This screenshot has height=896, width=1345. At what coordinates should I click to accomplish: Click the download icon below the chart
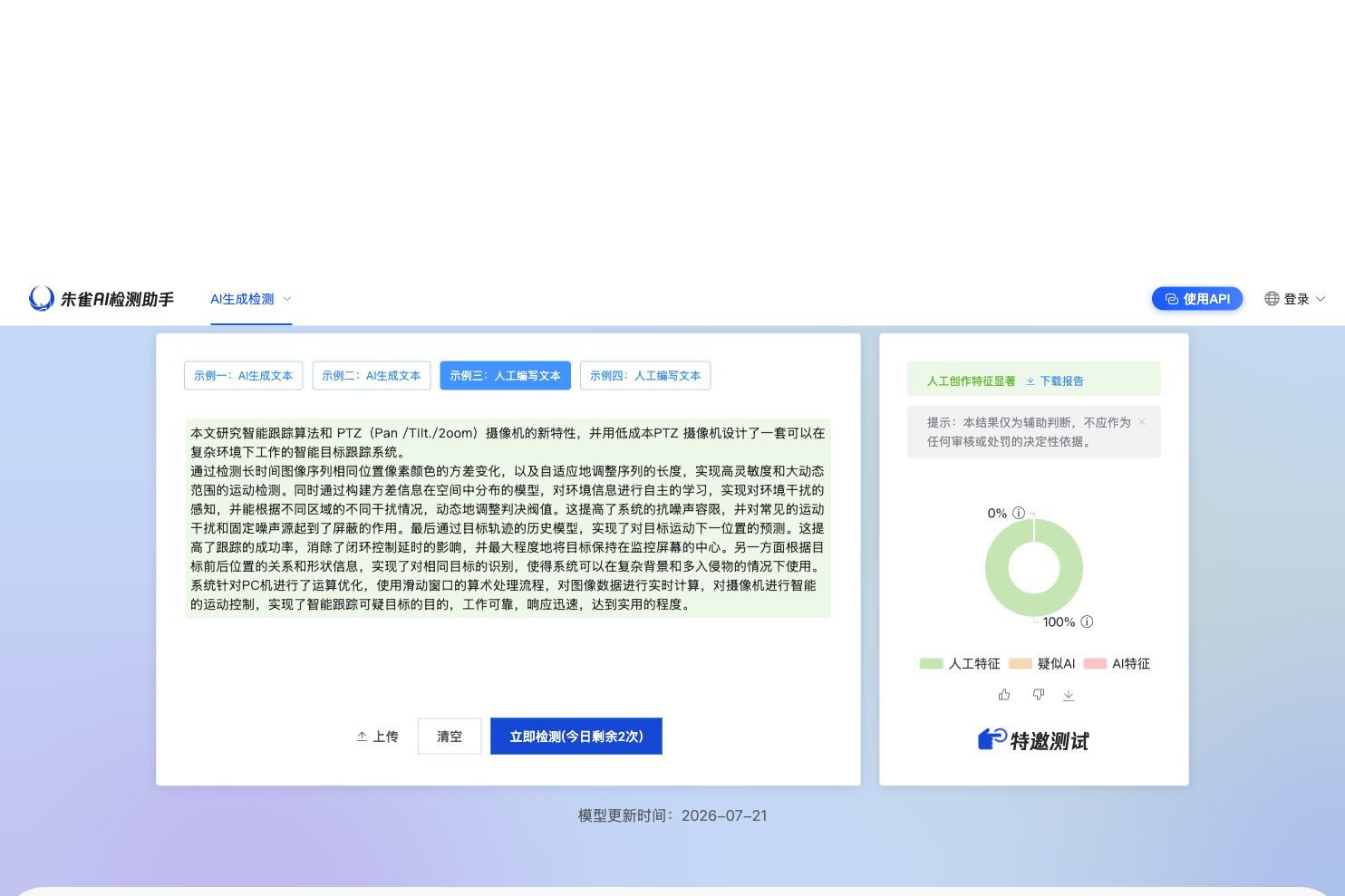click(1069, 695)
